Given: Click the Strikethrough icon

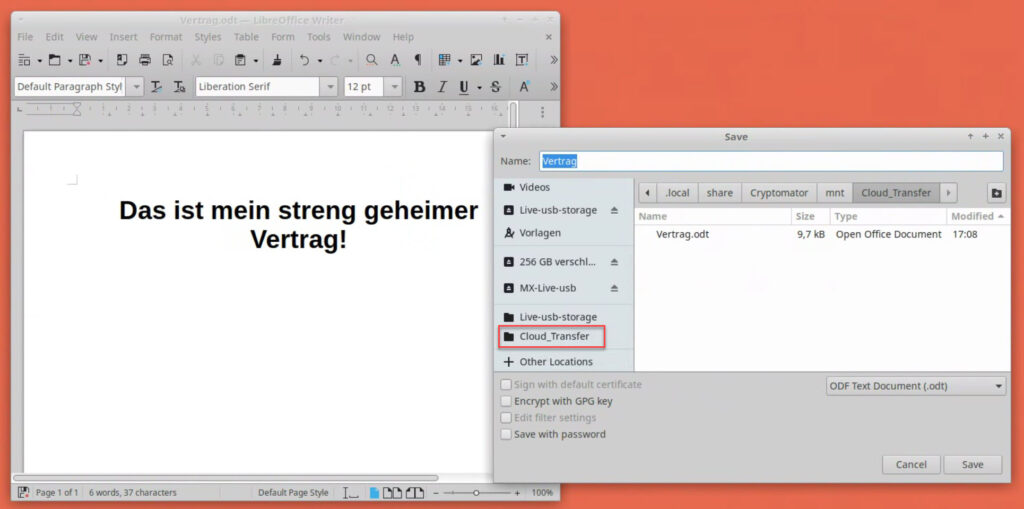Looking at the screenshot, I should 495,87.
